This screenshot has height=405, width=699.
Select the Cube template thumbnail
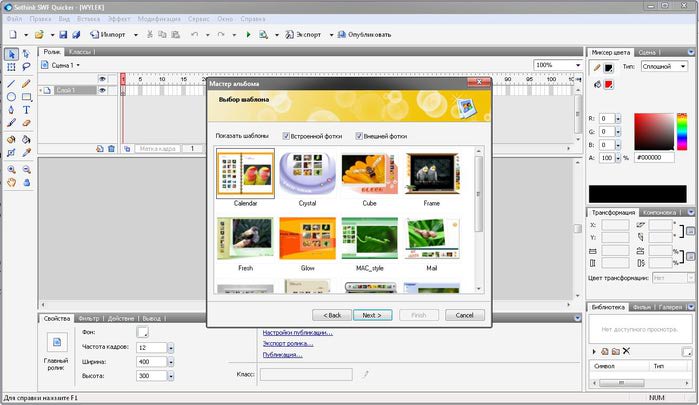(x=370, y=174)
